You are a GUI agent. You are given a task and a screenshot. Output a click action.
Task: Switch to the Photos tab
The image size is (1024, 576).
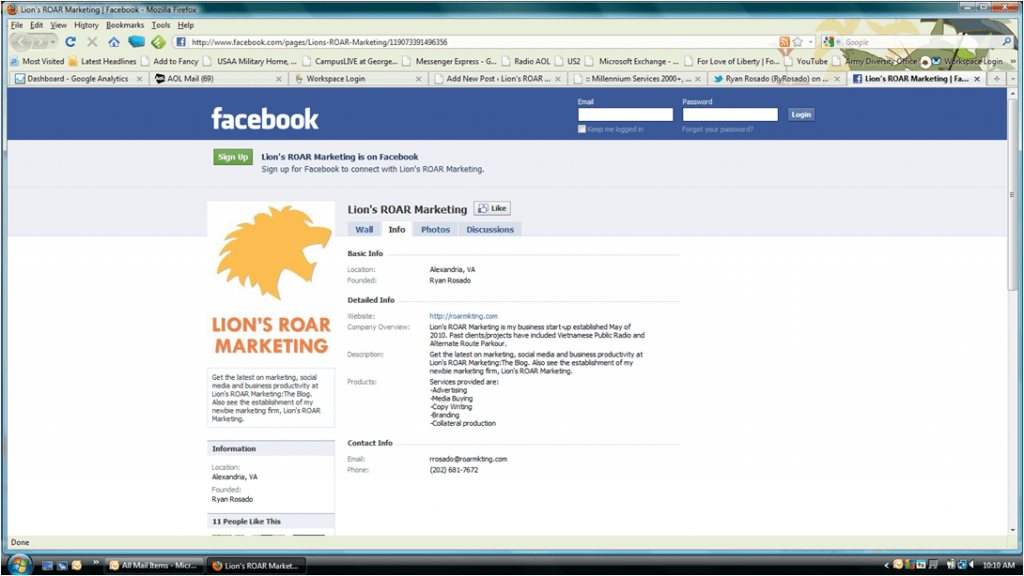coord(435,230)
